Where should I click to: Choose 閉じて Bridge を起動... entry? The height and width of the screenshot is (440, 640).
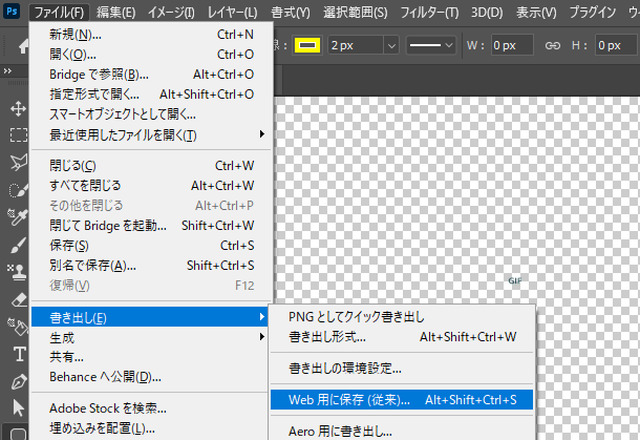(151, 226)
